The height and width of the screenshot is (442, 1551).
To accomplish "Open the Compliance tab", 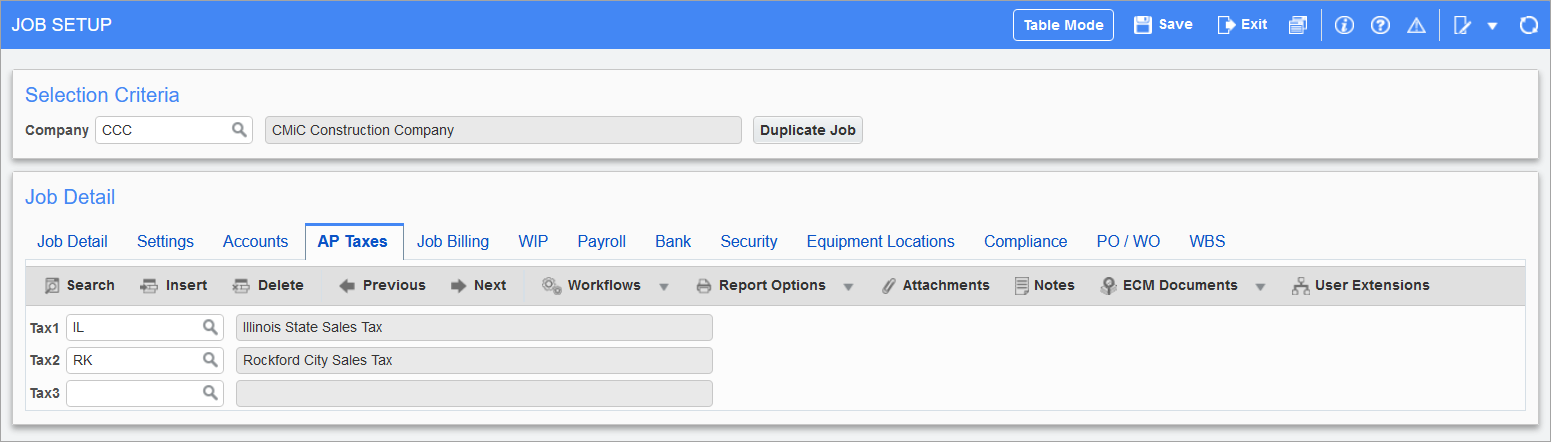I will click(x=1025, y=241).
